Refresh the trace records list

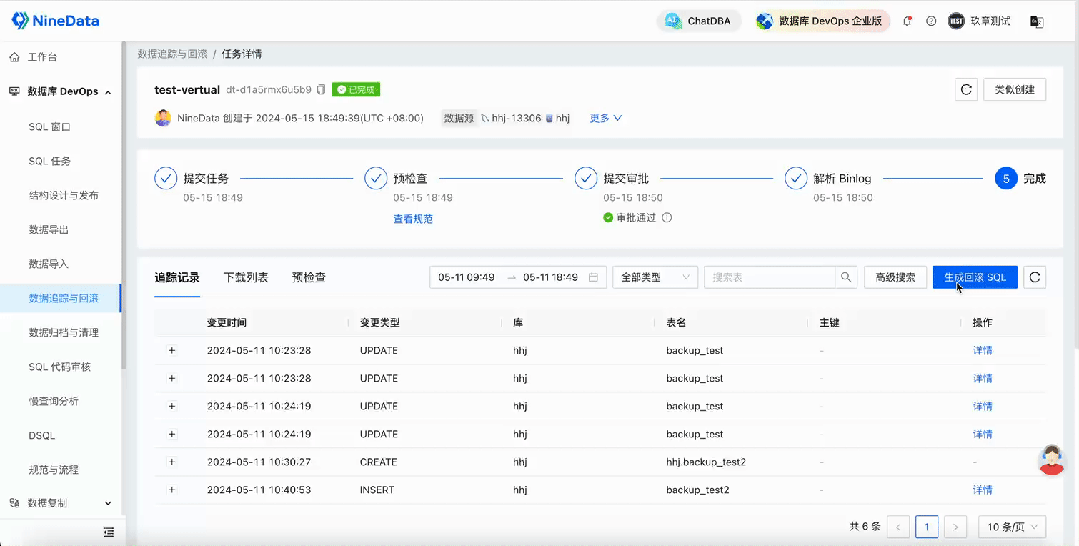(x=1034, y=277)
